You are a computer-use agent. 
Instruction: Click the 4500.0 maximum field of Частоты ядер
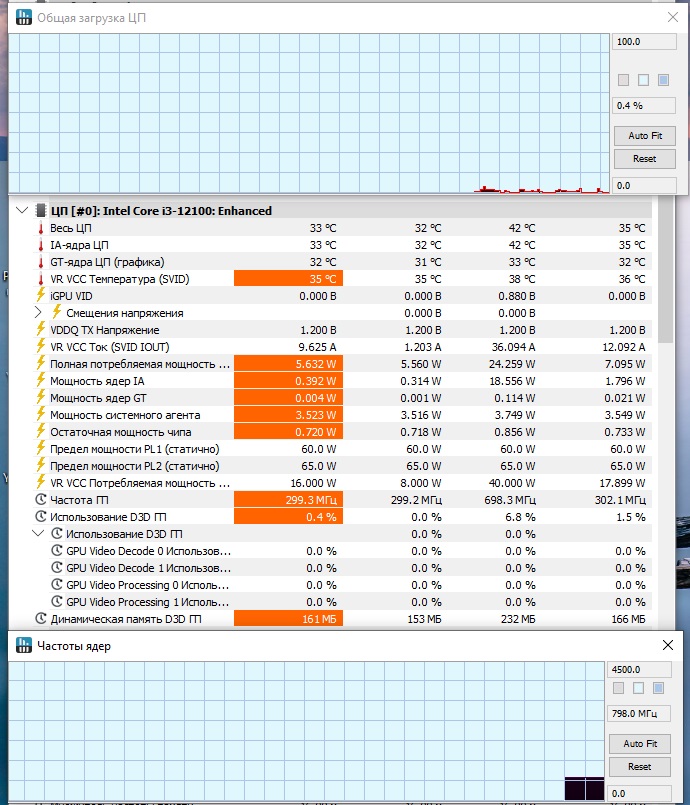click(x=640, y=669)
